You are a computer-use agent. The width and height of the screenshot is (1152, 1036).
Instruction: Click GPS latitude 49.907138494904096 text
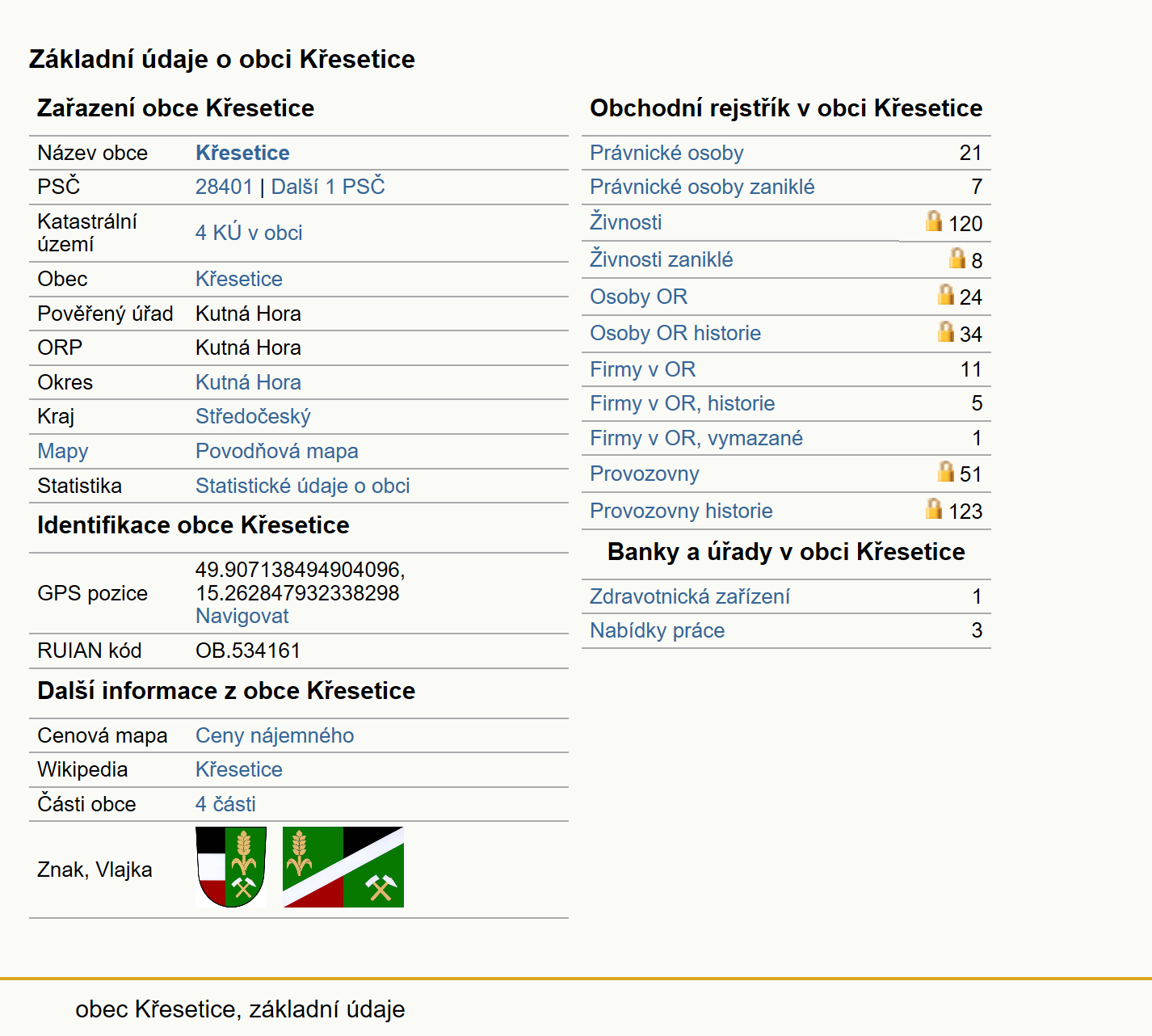(300, 570)
